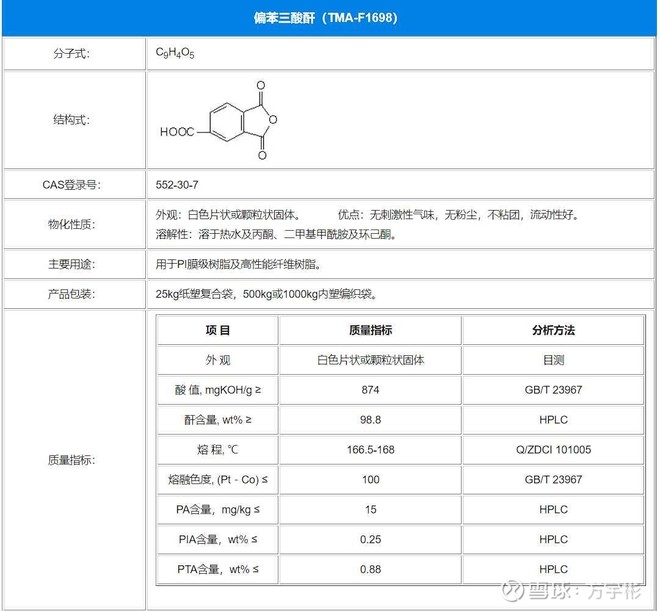
Task: Click the 用于PI膜级树脂 usage text
Action: tap(239, 264)
